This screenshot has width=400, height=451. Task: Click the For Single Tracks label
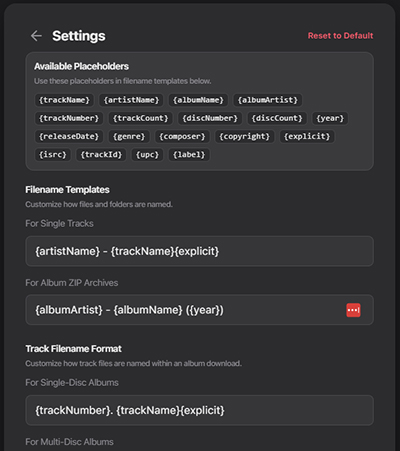pos(59,223)
